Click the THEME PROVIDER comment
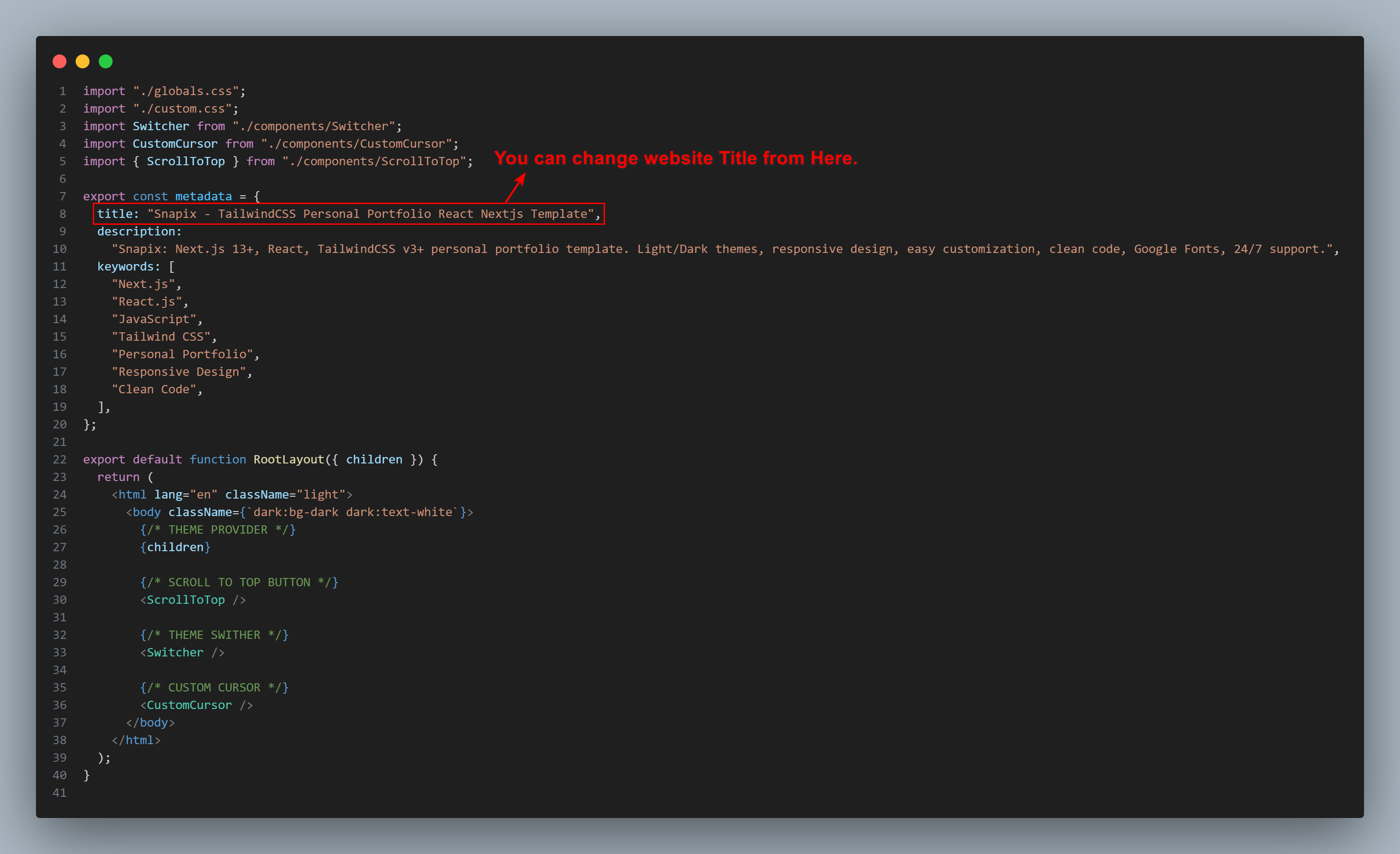Screen dimensions: 1400x854 218,530
